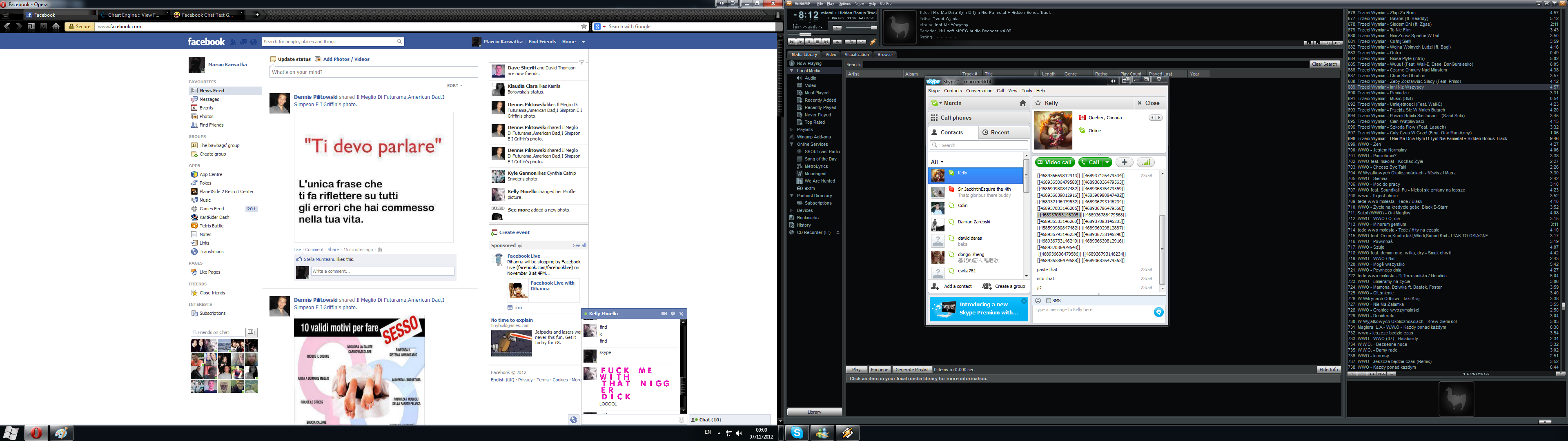The image size is (1568, 441).
Task: Switch to Winamp's Browser tab
Action: [x=885, y=54]
